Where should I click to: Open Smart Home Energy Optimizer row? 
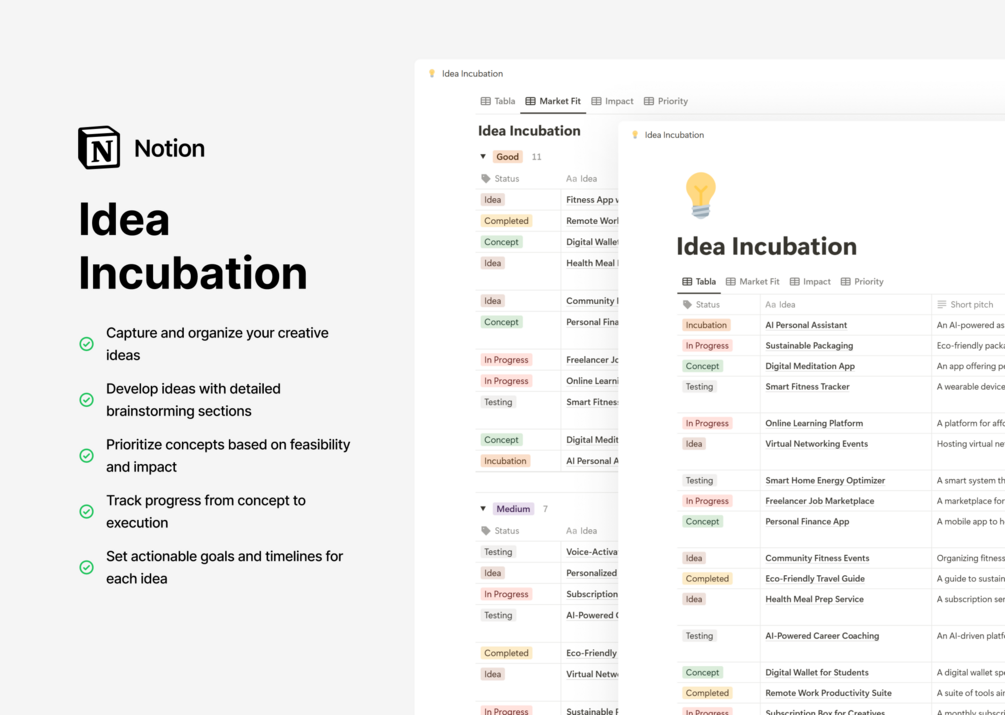[x=825, y=480]
